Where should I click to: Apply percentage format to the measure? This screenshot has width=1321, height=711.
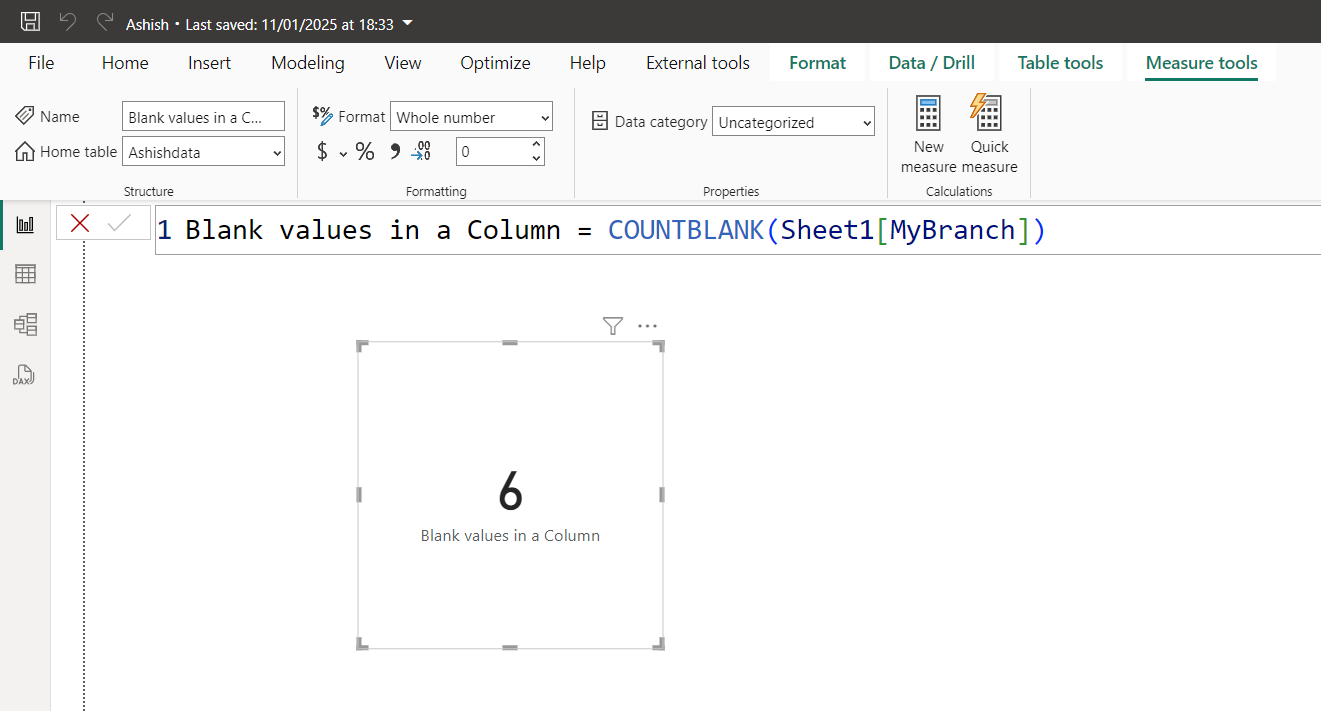tap(365, 151)
